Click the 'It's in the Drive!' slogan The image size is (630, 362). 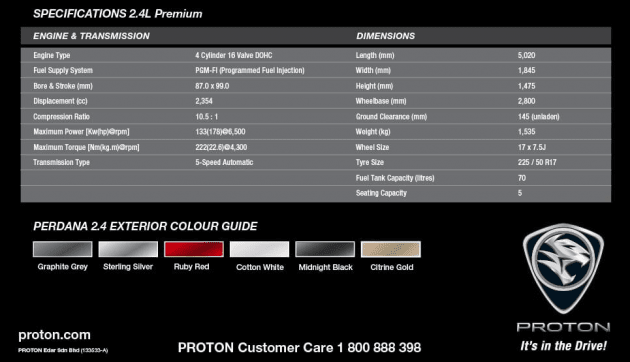click(x=563, y=346)
